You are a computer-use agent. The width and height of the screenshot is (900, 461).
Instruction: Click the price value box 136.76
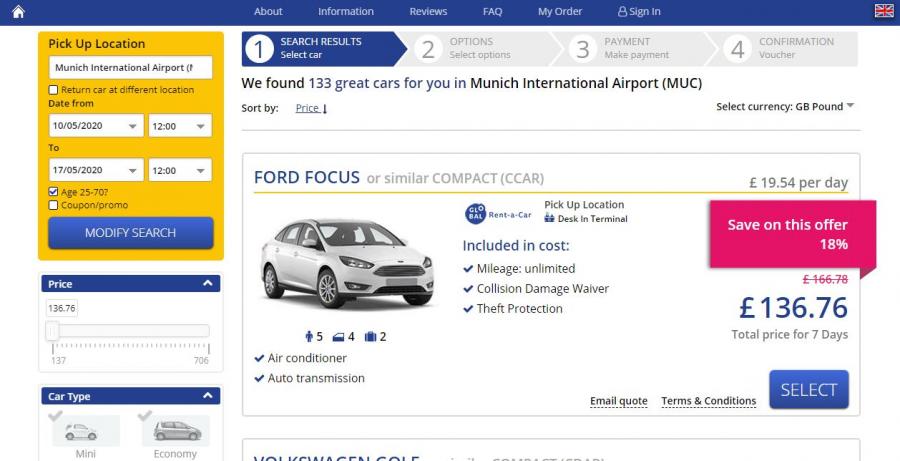62,308
